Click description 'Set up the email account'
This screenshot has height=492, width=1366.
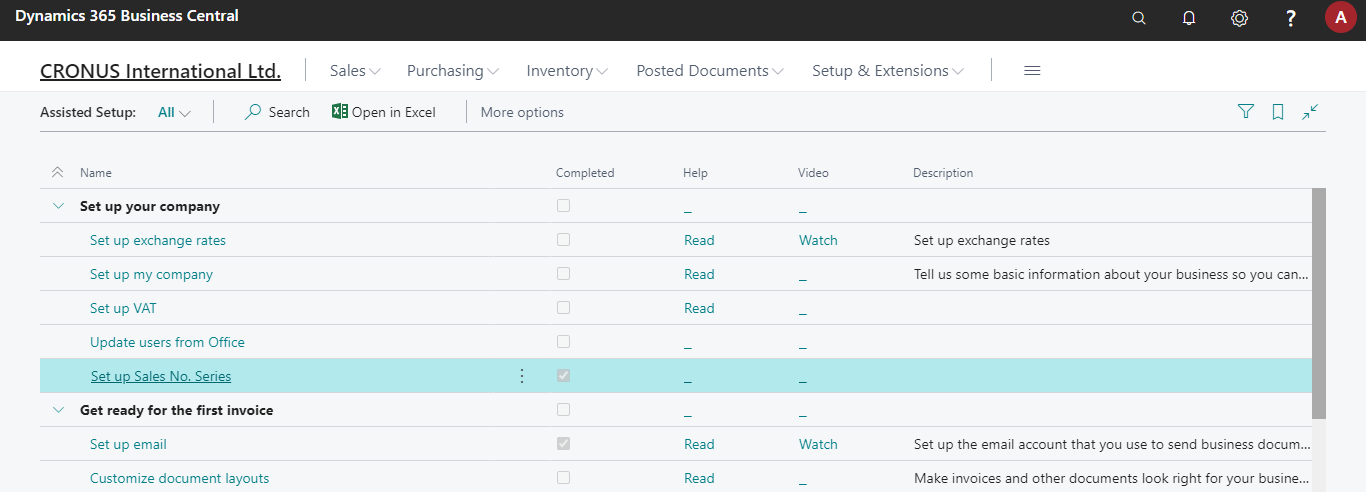coord(1111,444)
